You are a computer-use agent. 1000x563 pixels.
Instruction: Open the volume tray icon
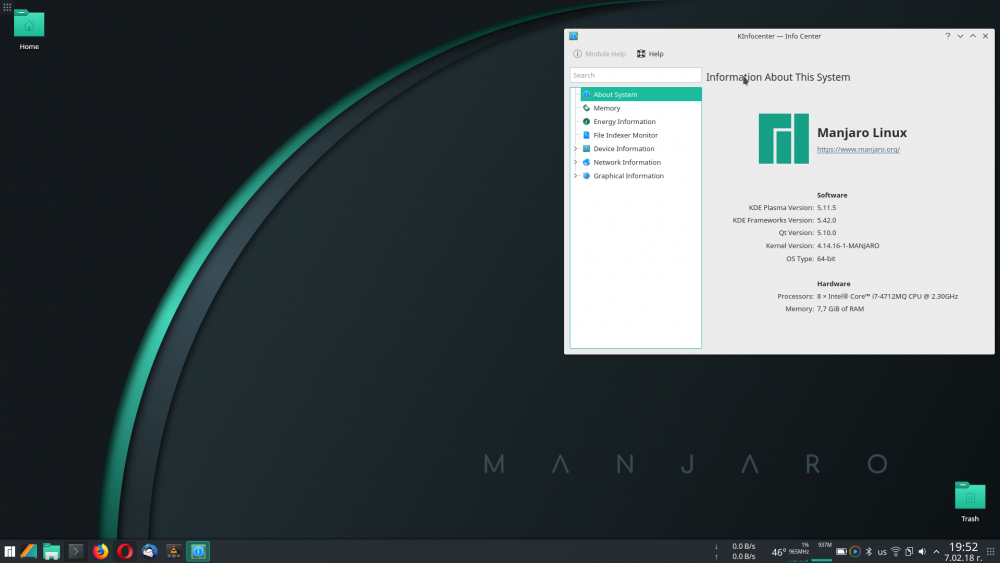click(922, 552)
